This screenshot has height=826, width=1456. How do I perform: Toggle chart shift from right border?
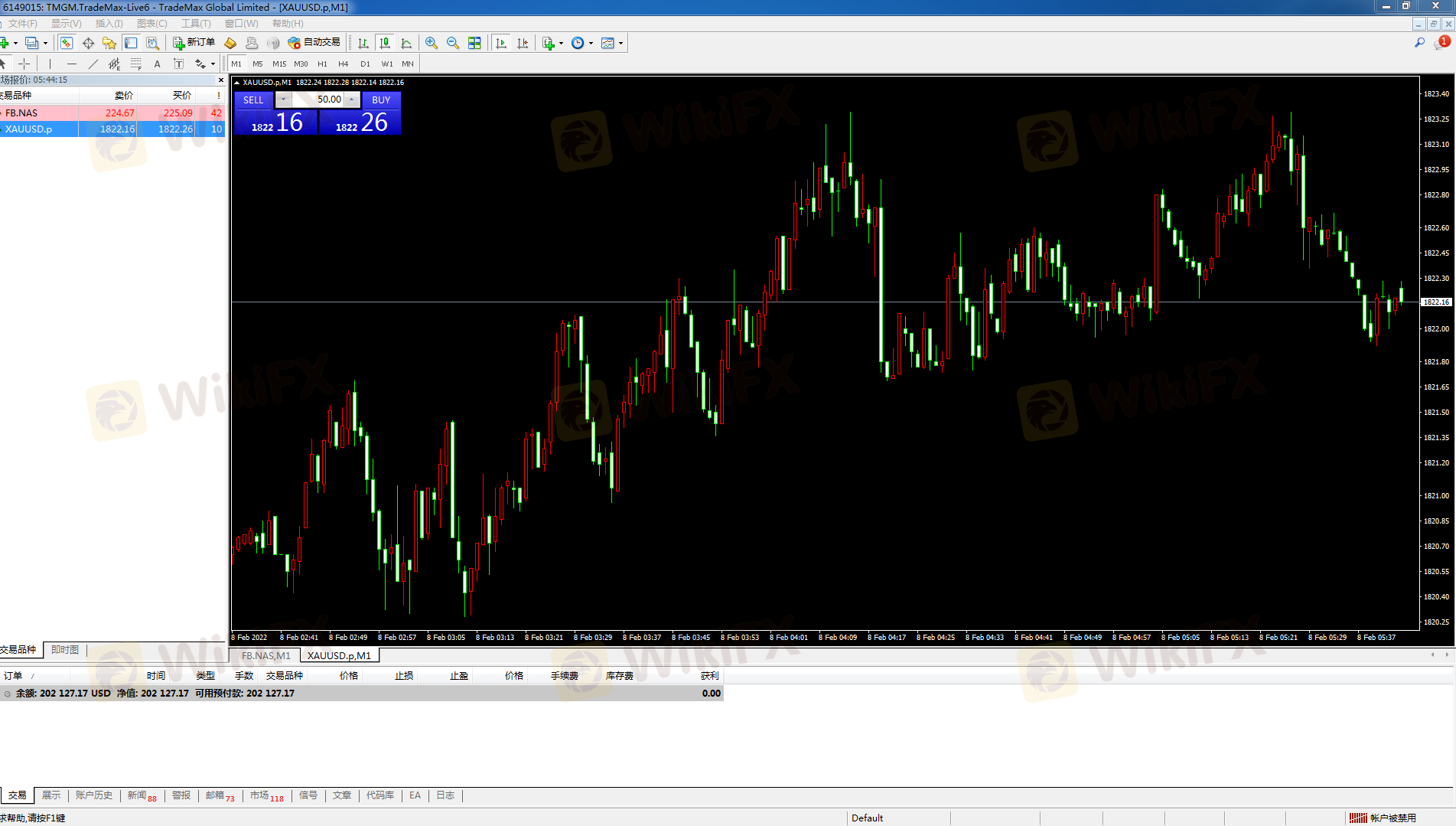[523, 43]
